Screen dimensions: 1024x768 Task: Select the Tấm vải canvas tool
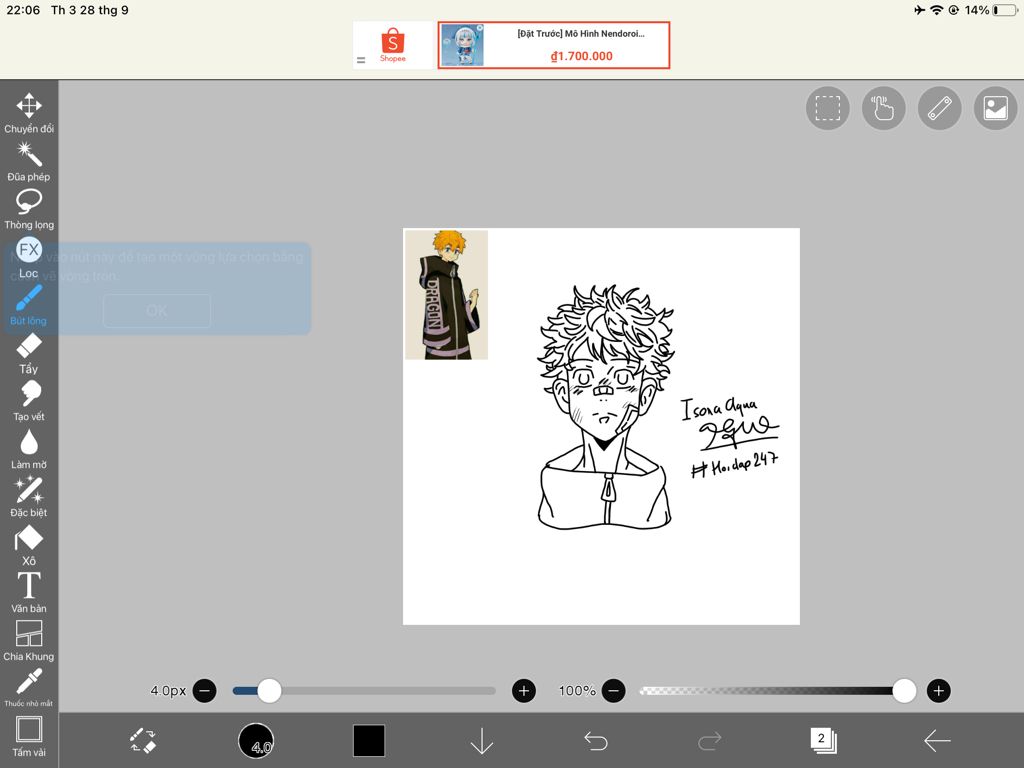coord(29,737)
